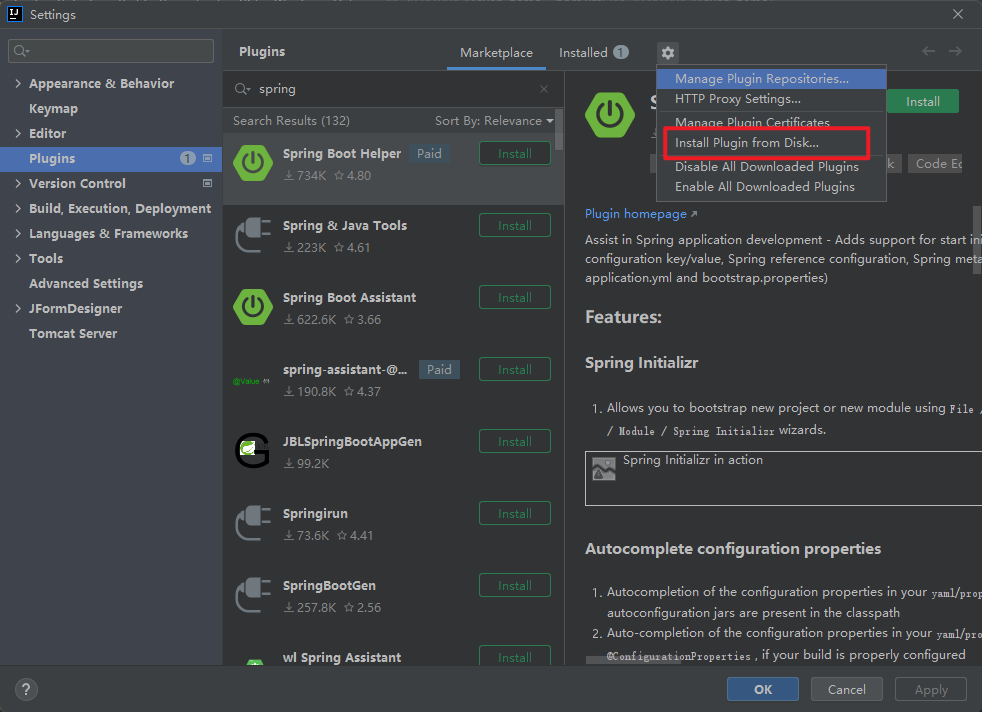Click the plugin list vertical scrollbar

[x=559, y=130]
